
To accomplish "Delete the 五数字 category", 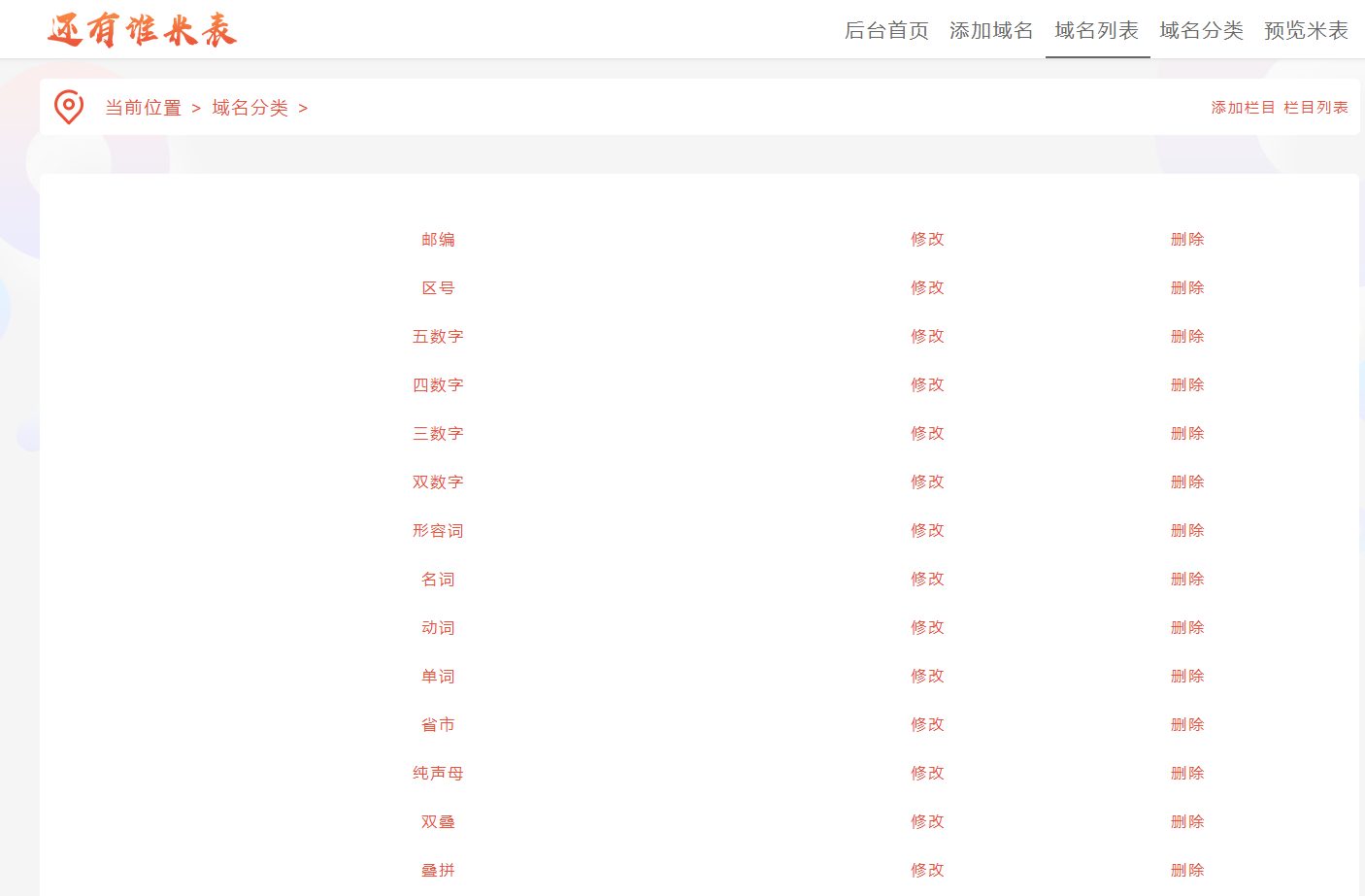I will point(1187,337).
